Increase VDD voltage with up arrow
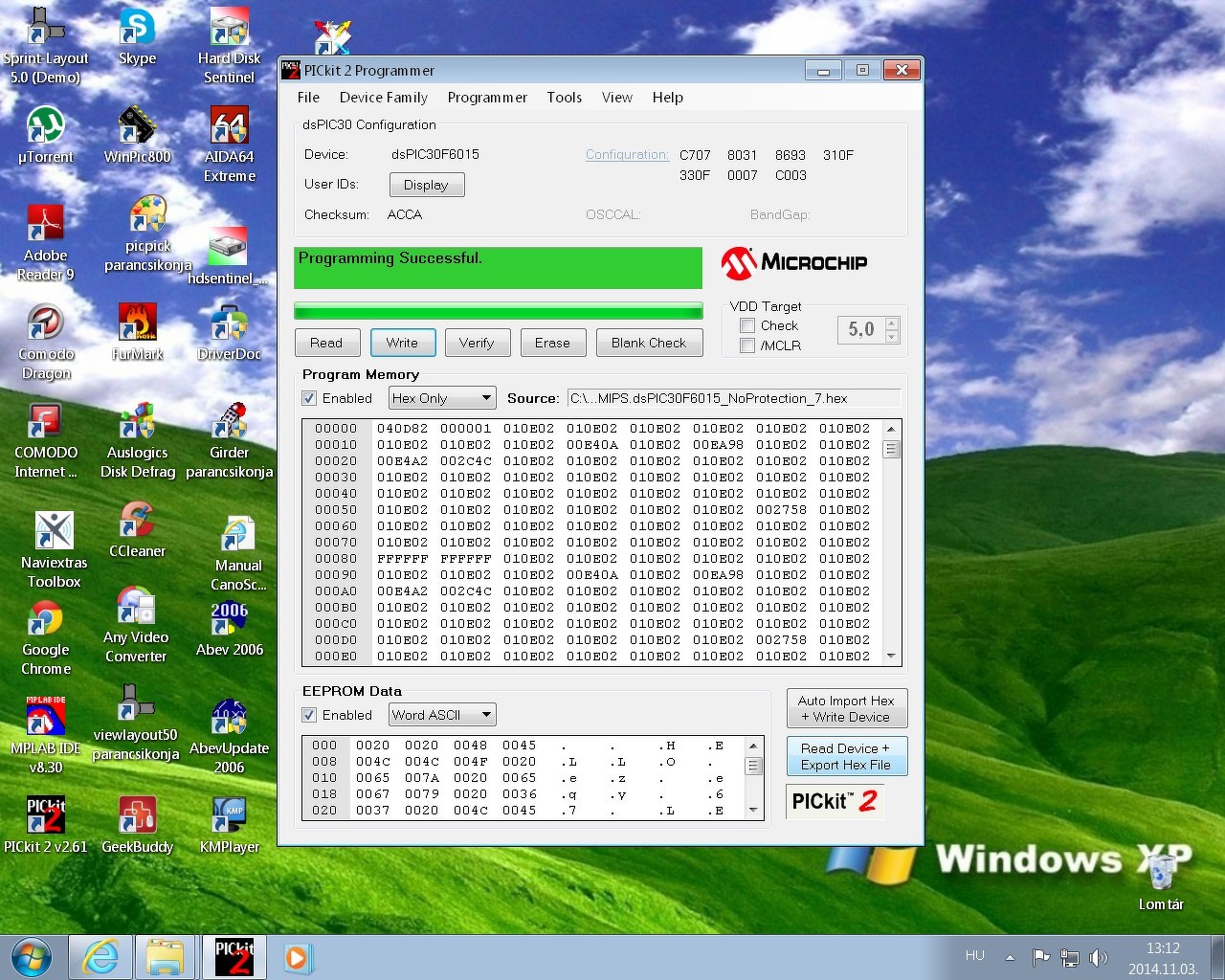This screenshot has width=1225, height=980. coord(892,323)
